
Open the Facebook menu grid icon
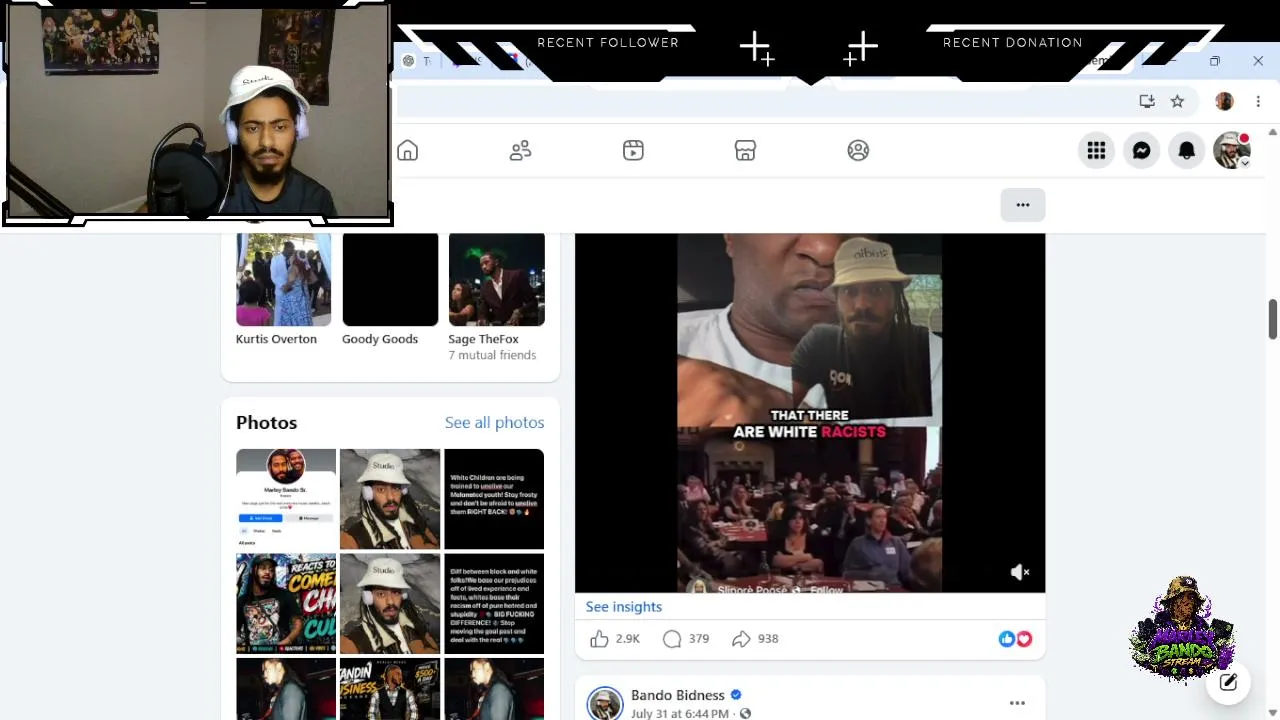pyautogui.click(x=1096, y=150)
